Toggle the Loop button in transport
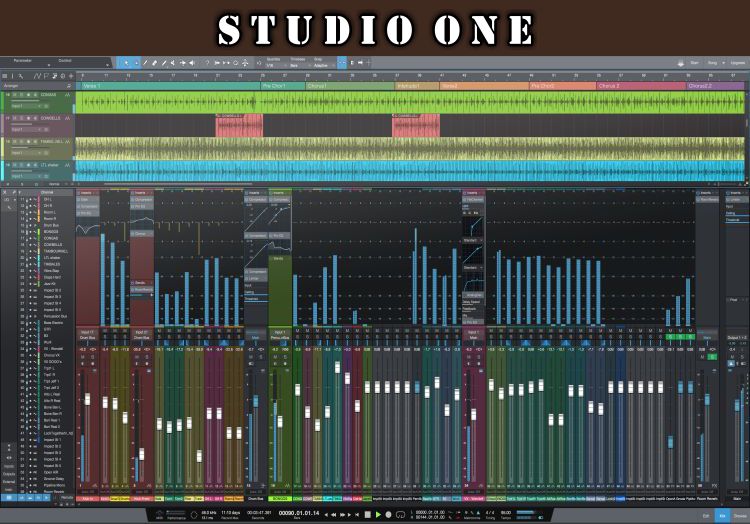Screen dimensions: 750x524 click(x=400, y=514)
